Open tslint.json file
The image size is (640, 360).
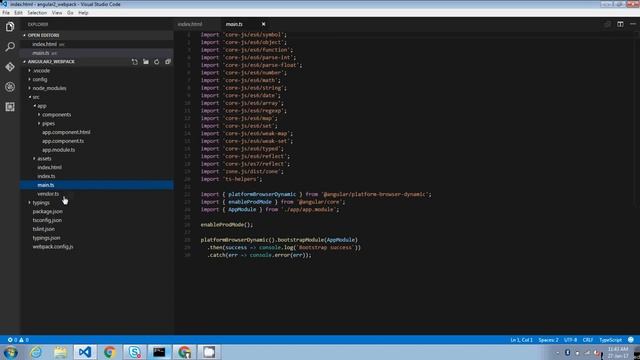pos(43,229)
